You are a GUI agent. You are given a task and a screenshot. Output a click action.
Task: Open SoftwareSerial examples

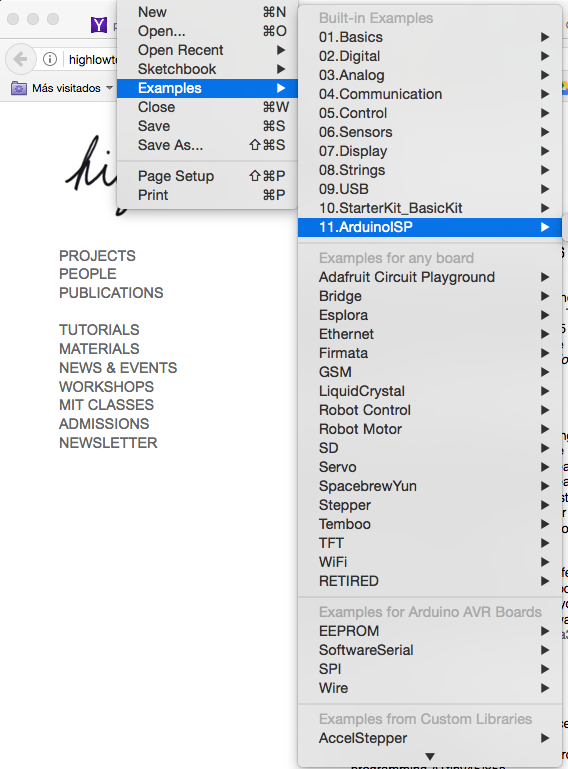(430, 650)
